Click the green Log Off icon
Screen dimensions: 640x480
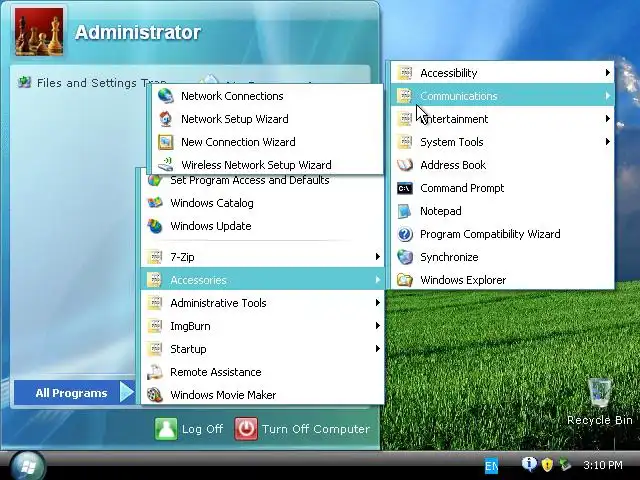(x=166, y=429)
